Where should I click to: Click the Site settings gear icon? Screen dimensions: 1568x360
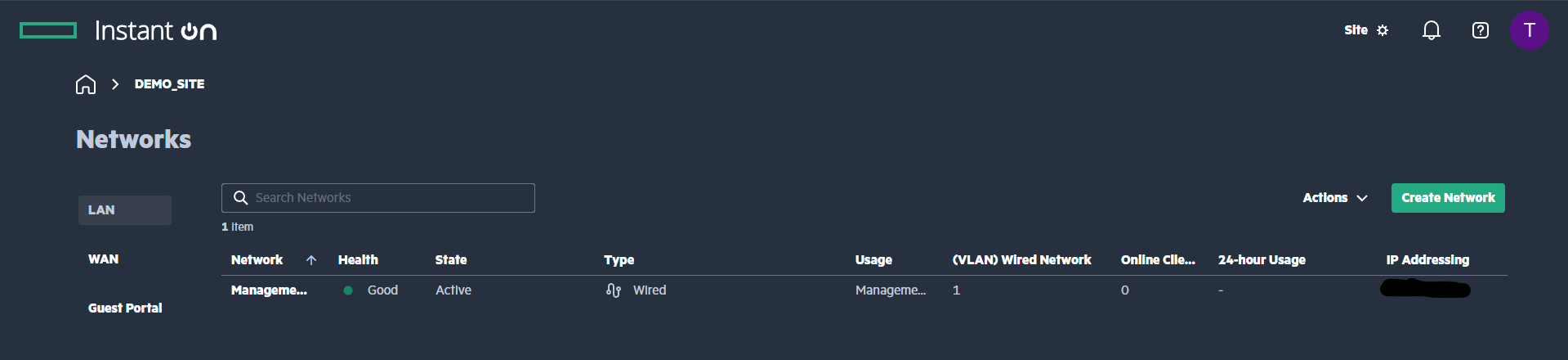1383,30
